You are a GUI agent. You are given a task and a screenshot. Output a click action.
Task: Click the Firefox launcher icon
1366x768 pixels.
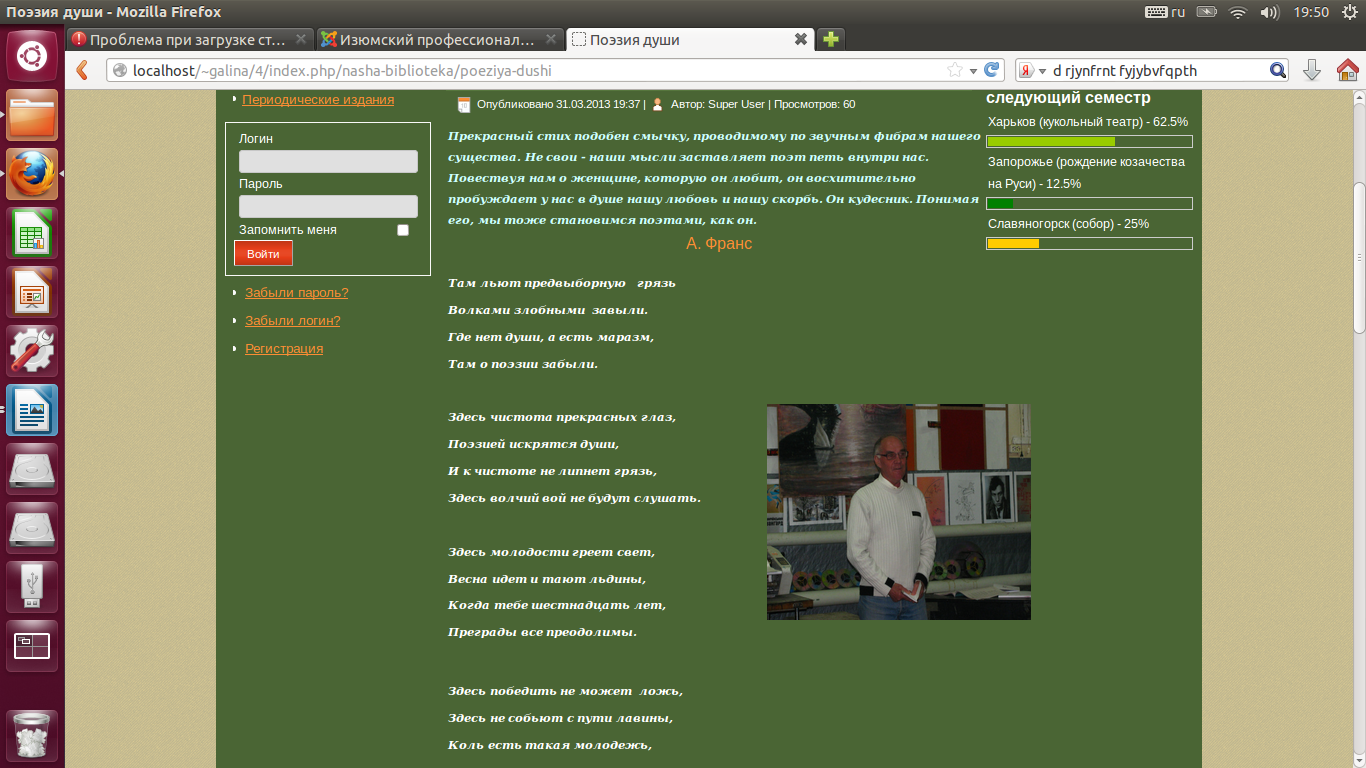(32, 174)
